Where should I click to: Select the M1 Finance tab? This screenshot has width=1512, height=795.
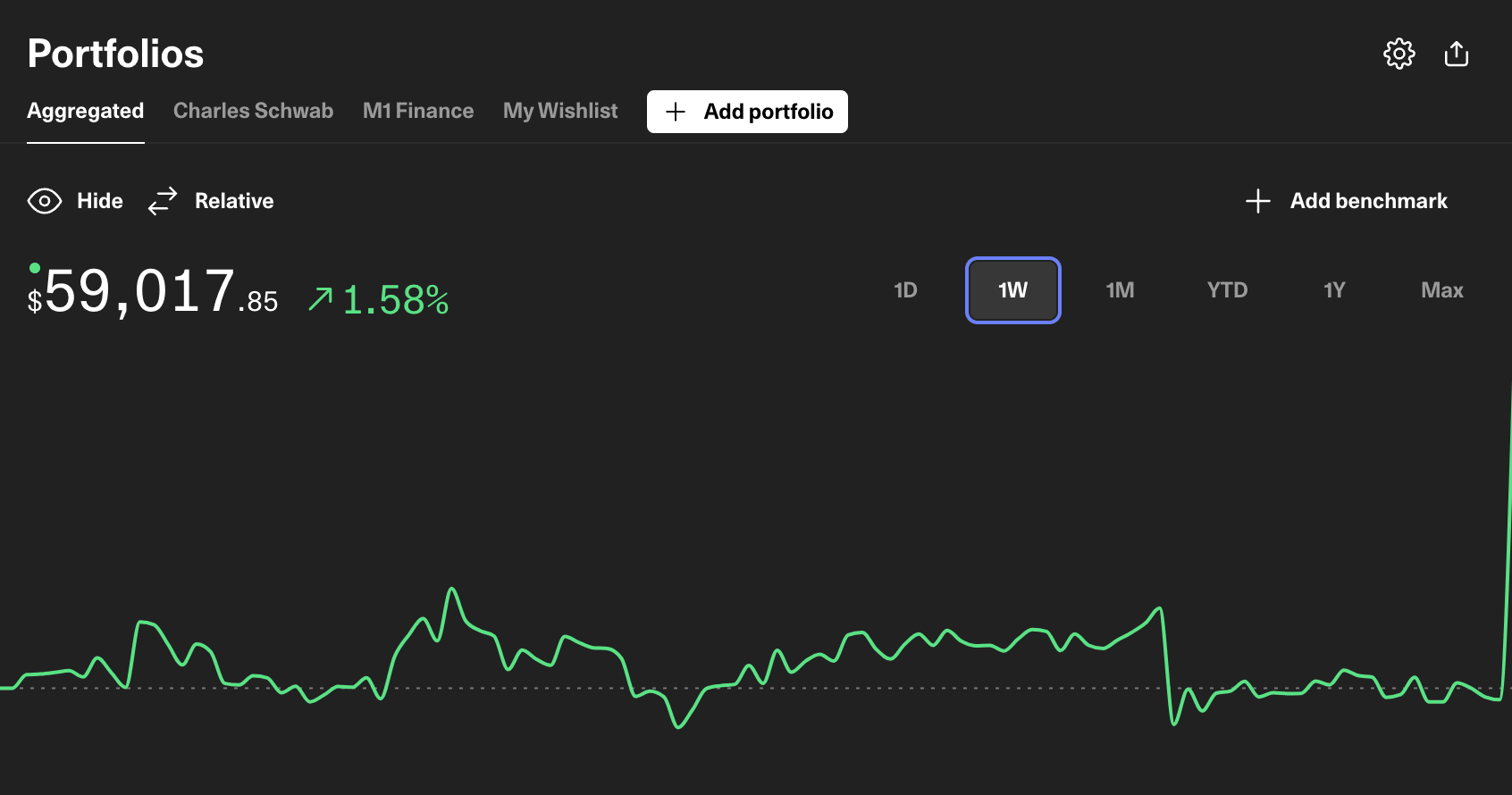point(417,111)
